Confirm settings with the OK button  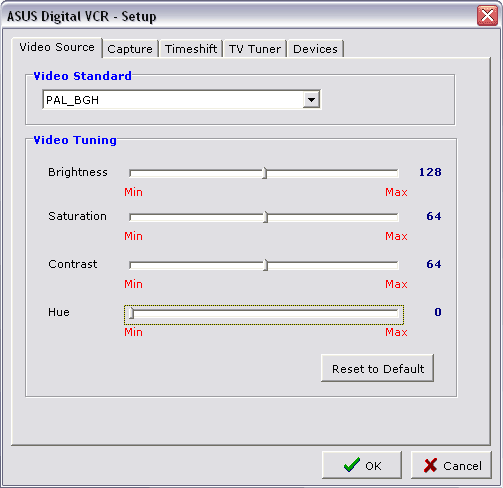362,465
